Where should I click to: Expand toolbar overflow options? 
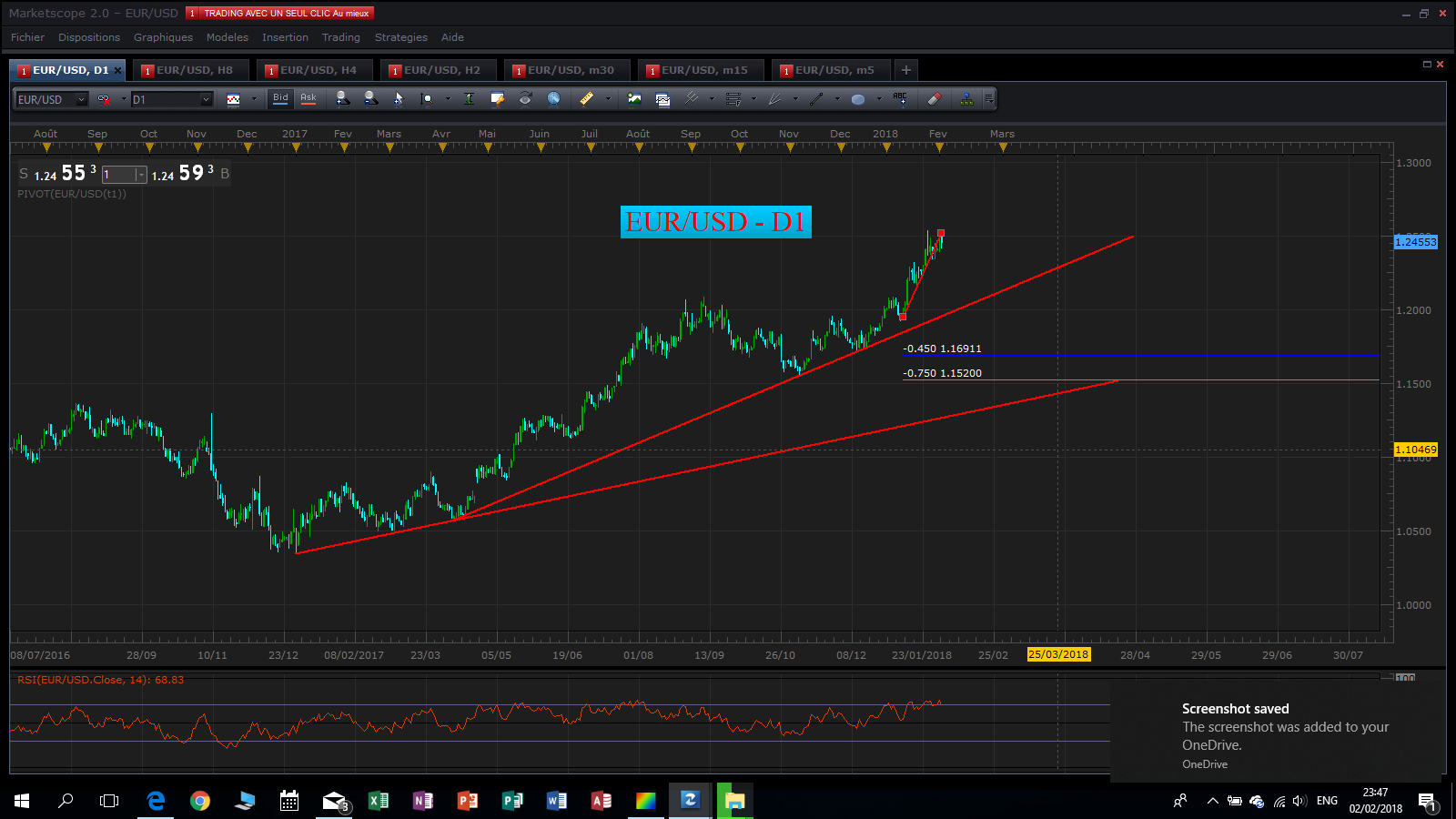tap(989, 98)
